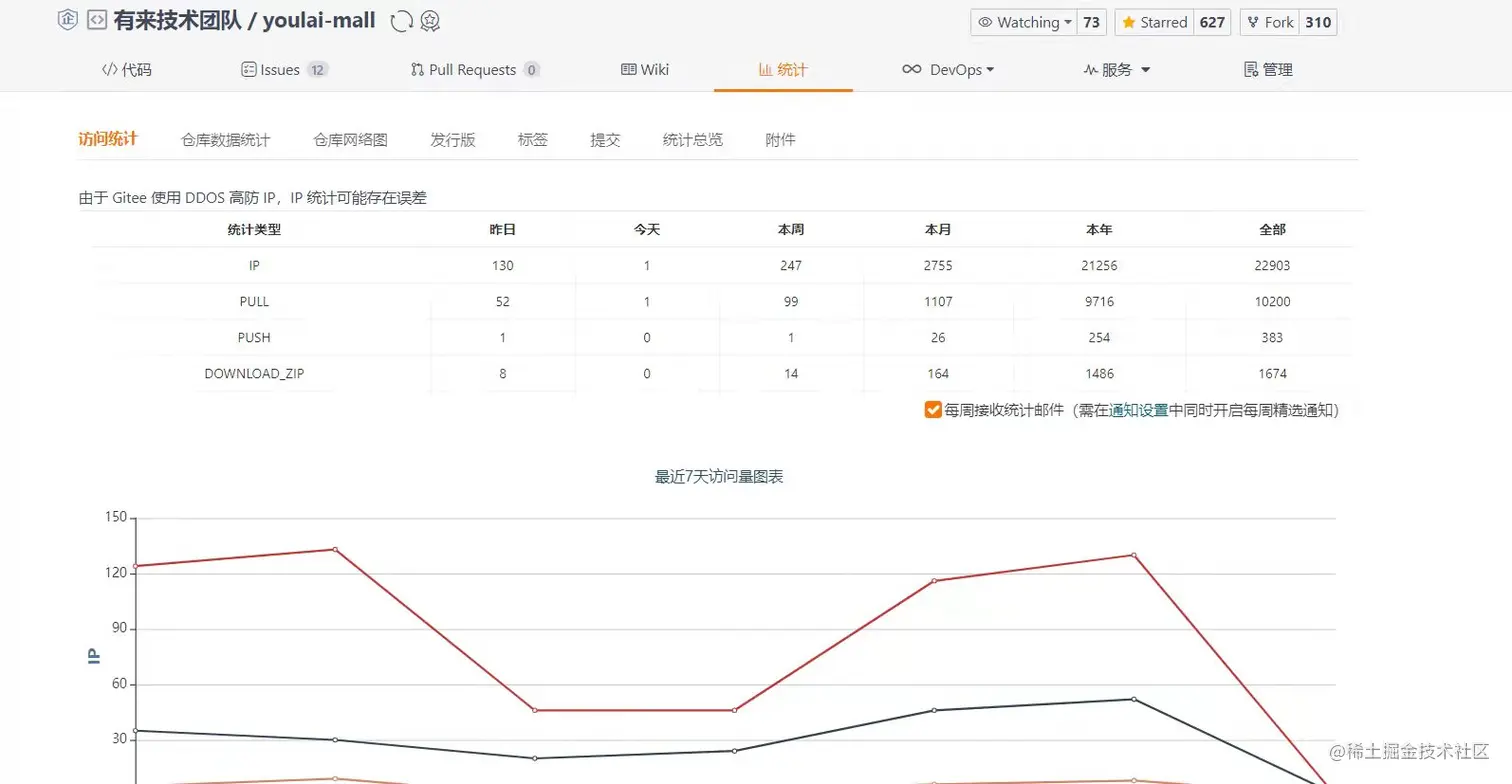Click the chart title 最近7天访问量图表

click(719, 477)
